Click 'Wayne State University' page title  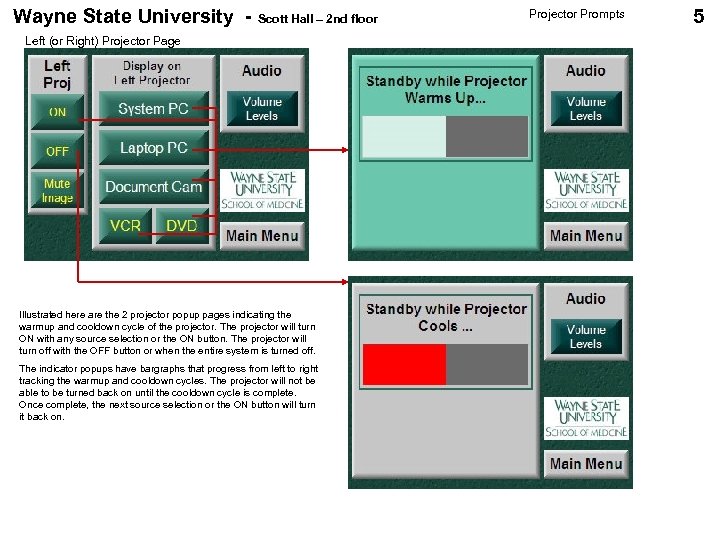click(123, 17)
